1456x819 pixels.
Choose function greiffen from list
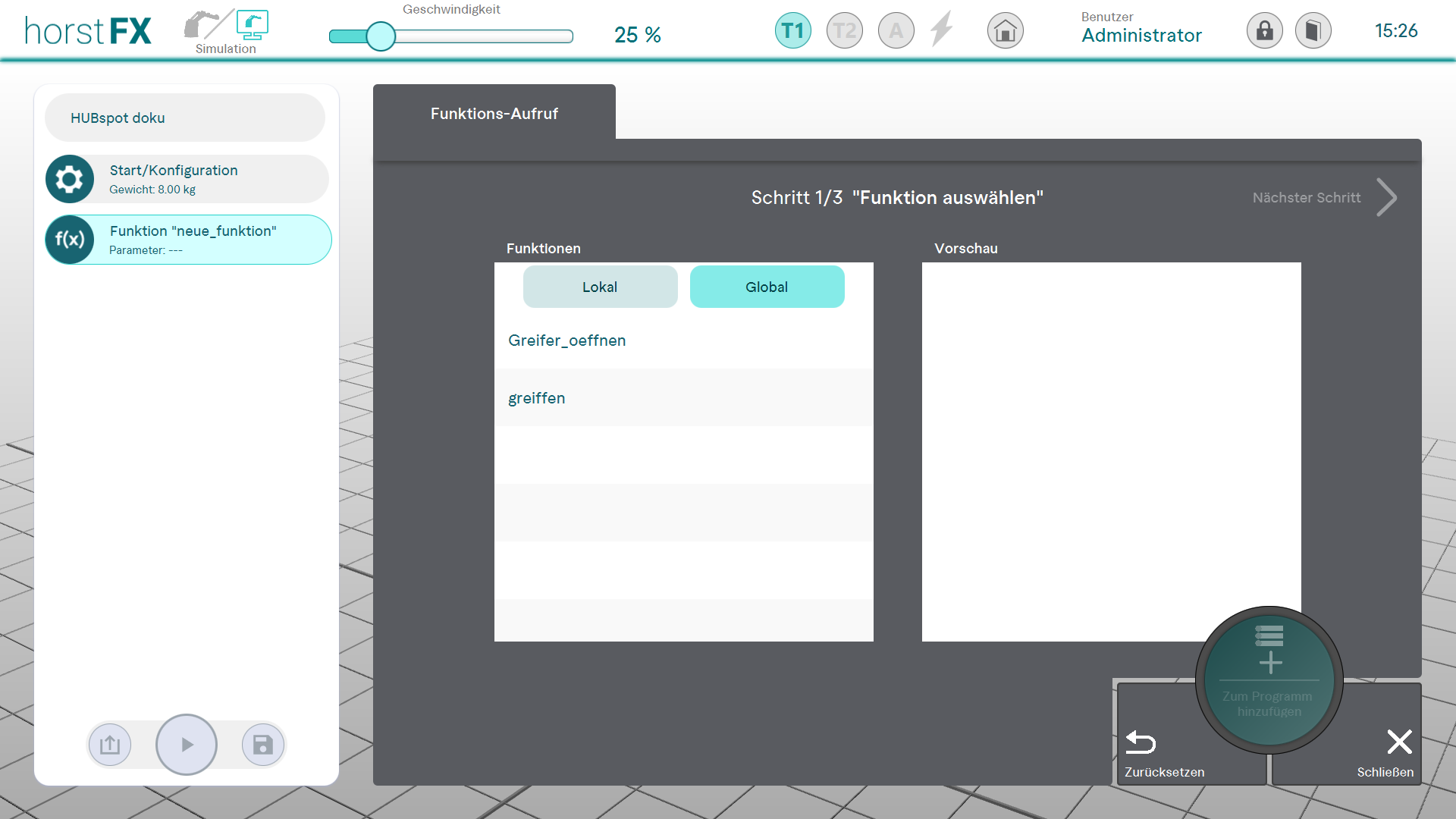pyautogui.click(x=537, y=398)
